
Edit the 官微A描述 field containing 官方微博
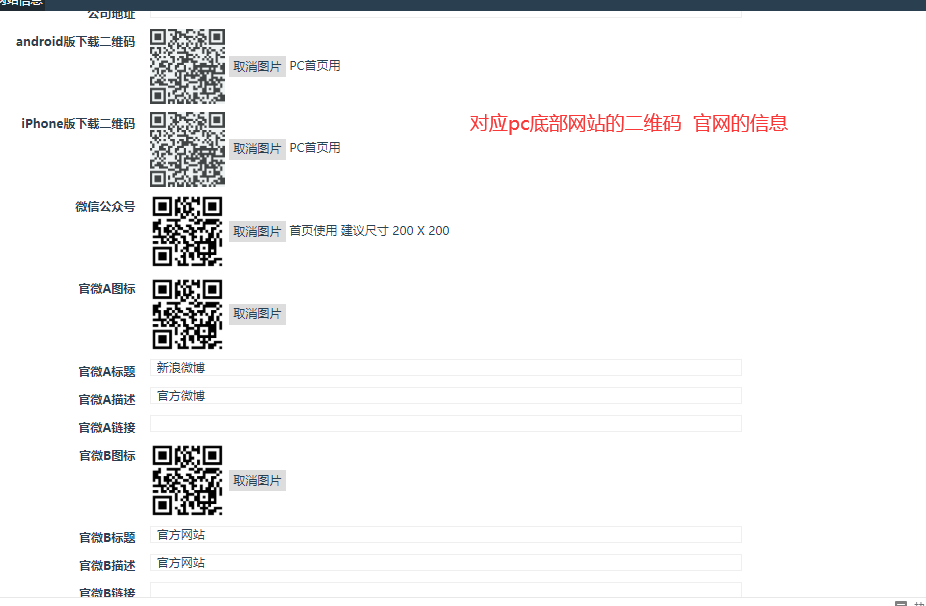click(x=446, y=396)
